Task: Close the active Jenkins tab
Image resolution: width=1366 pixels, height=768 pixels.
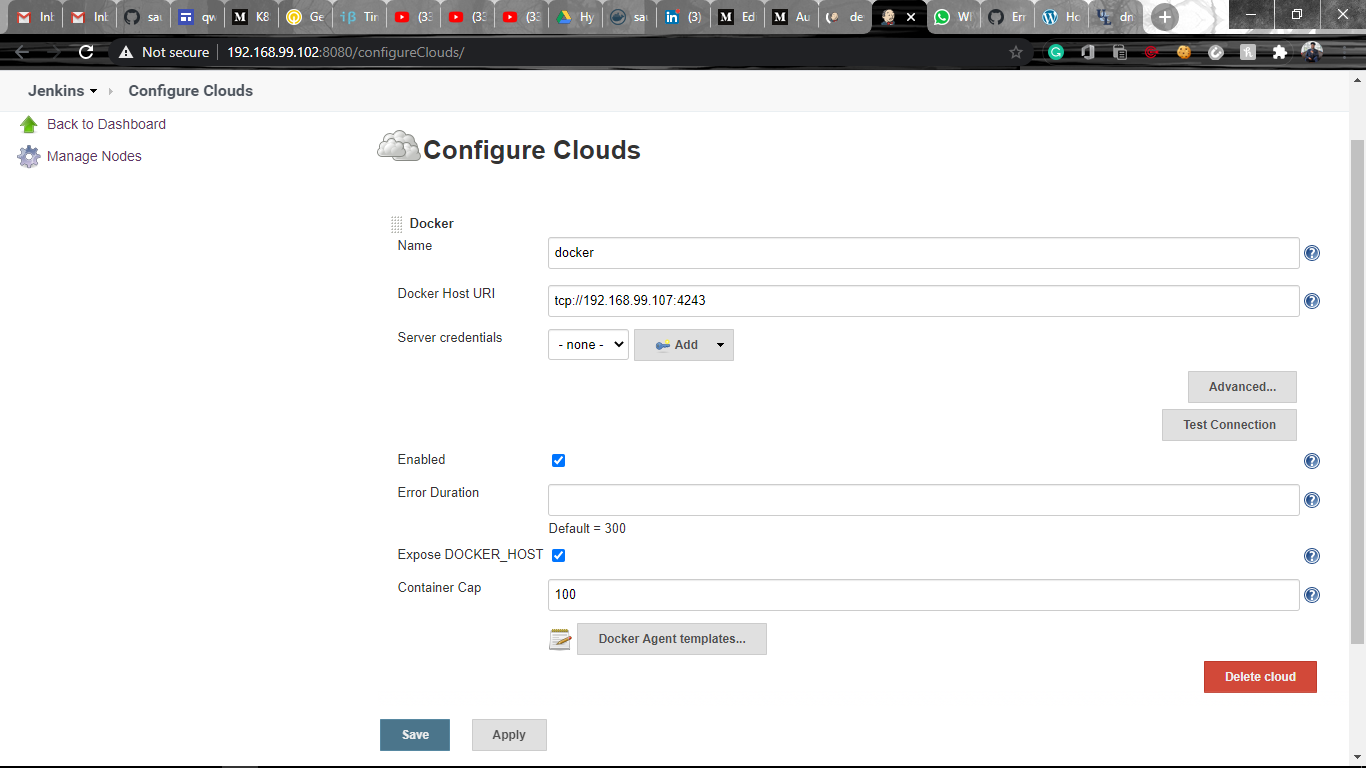Action: pyautogui.click(x=911, y=17)
